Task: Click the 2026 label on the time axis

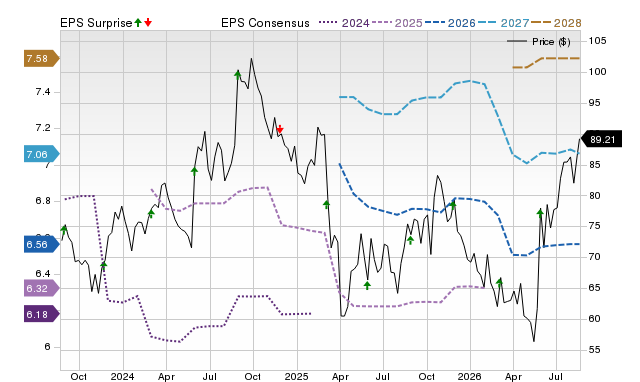Action: pos(470,376)
